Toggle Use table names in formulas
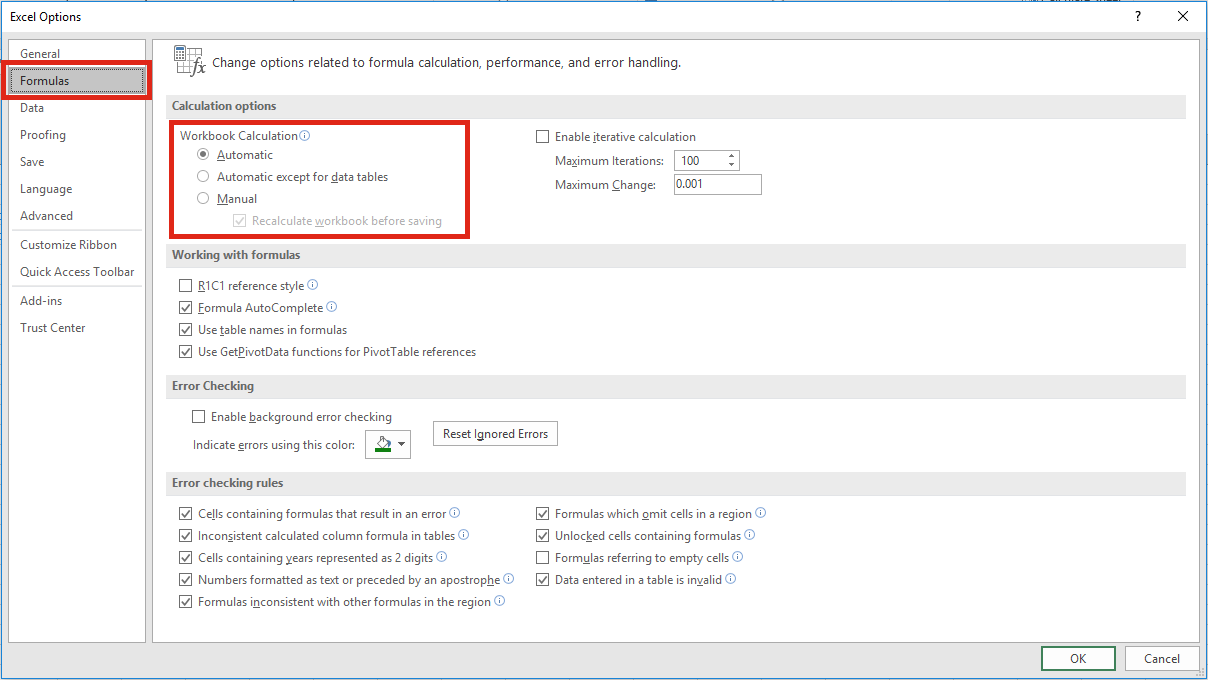The width and height of the screenshot is (1208, 680). [x=185, y=330]
